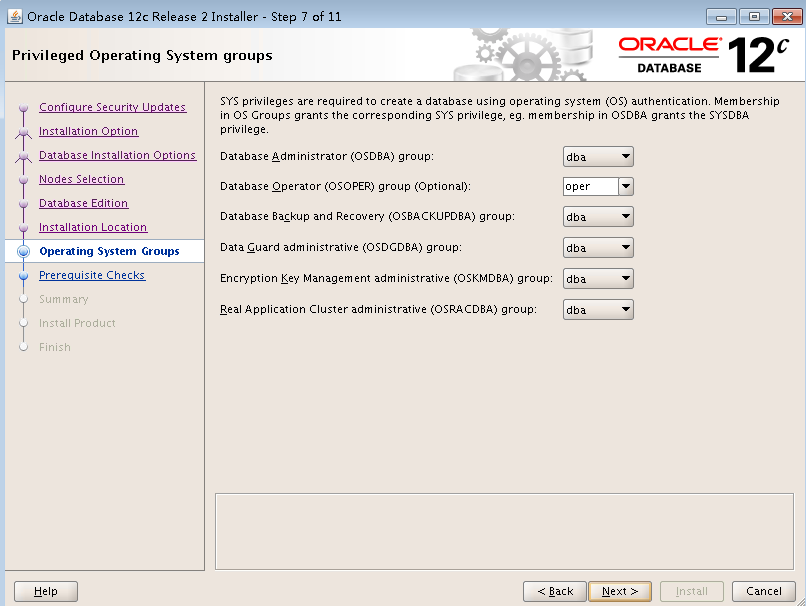Open the OSDGDBA Data Guard group dropdown
This screenshot has width=806, height=606.
pyautogui.click(x=598, y=247)
